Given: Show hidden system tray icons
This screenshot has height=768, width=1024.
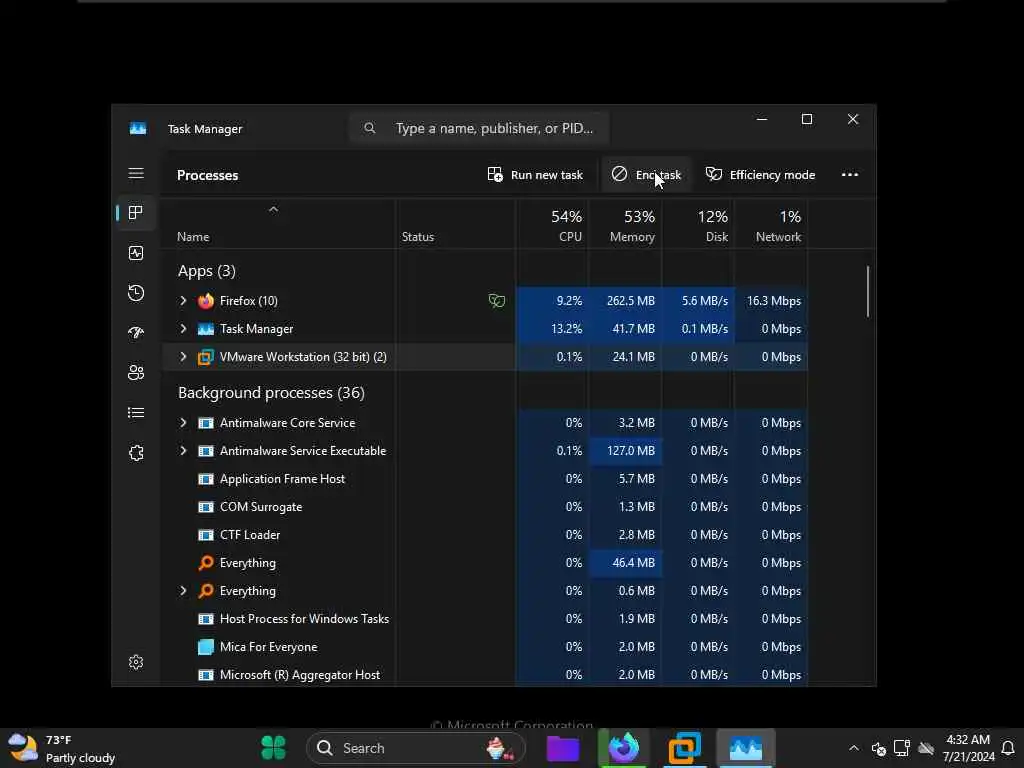Looking at the screenshot, I should pos(854,748).
